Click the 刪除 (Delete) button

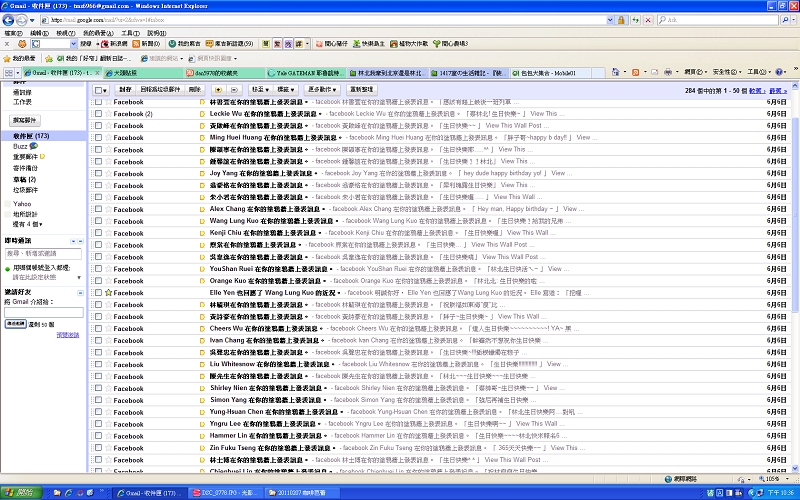tap(194, 89)
